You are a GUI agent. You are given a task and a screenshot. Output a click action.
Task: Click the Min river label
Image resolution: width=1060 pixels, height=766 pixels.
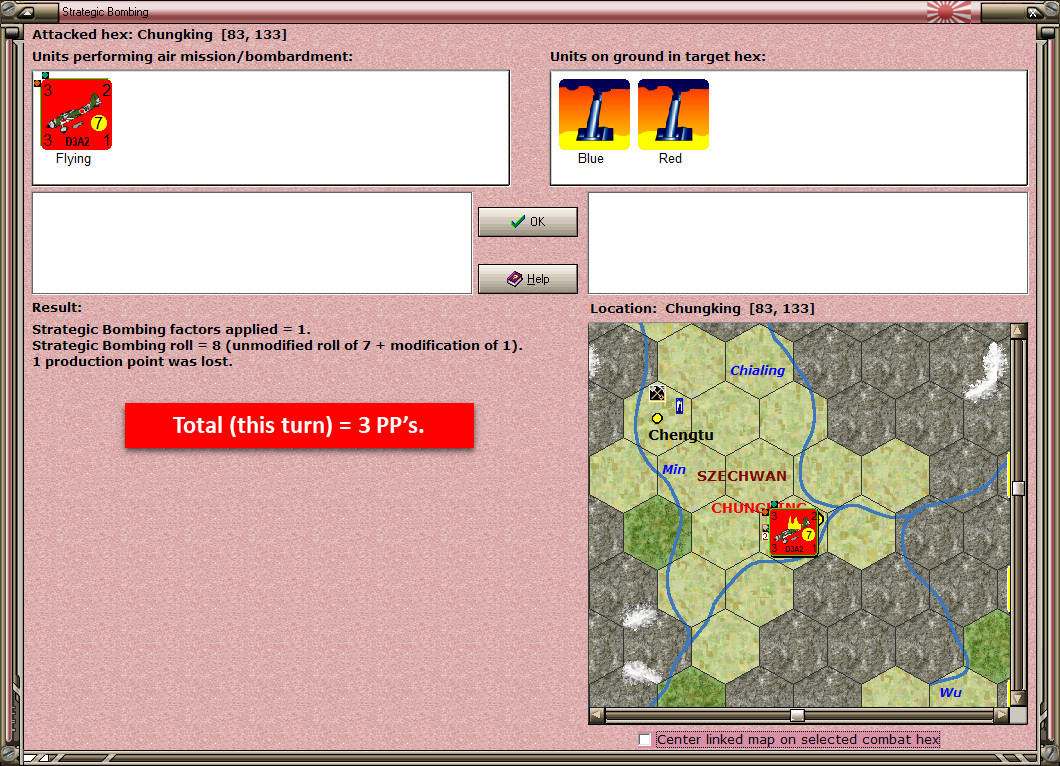[x=673, y=469]
